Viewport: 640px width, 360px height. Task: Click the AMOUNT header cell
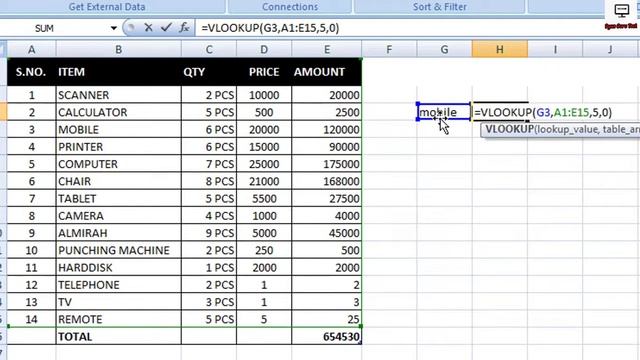pyautogui.click(x=327, y=72)
